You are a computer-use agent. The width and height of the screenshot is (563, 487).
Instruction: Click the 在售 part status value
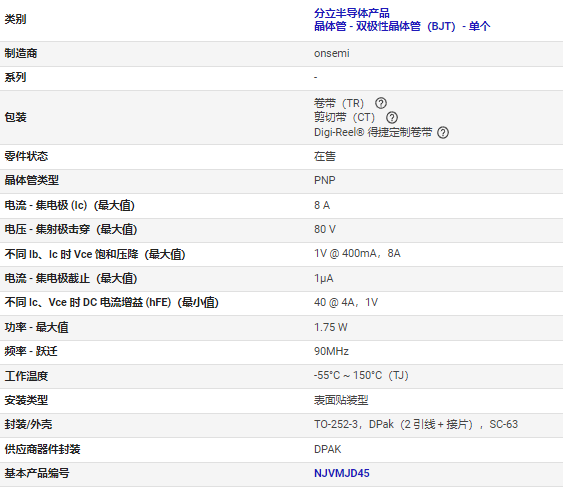pos(325,156)
